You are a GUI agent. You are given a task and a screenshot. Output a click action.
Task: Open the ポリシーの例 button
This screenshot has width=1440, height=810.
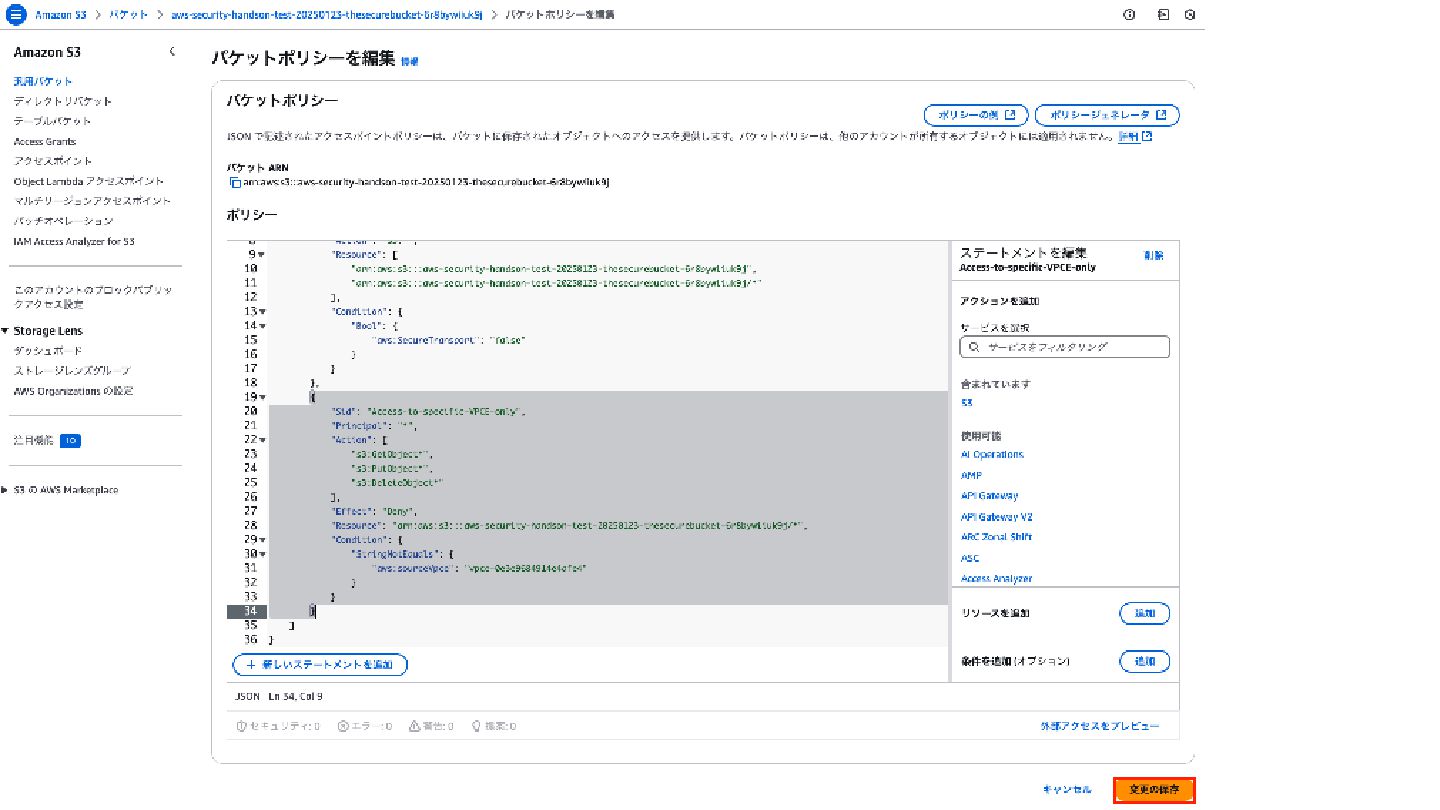(x=975, y=115)
